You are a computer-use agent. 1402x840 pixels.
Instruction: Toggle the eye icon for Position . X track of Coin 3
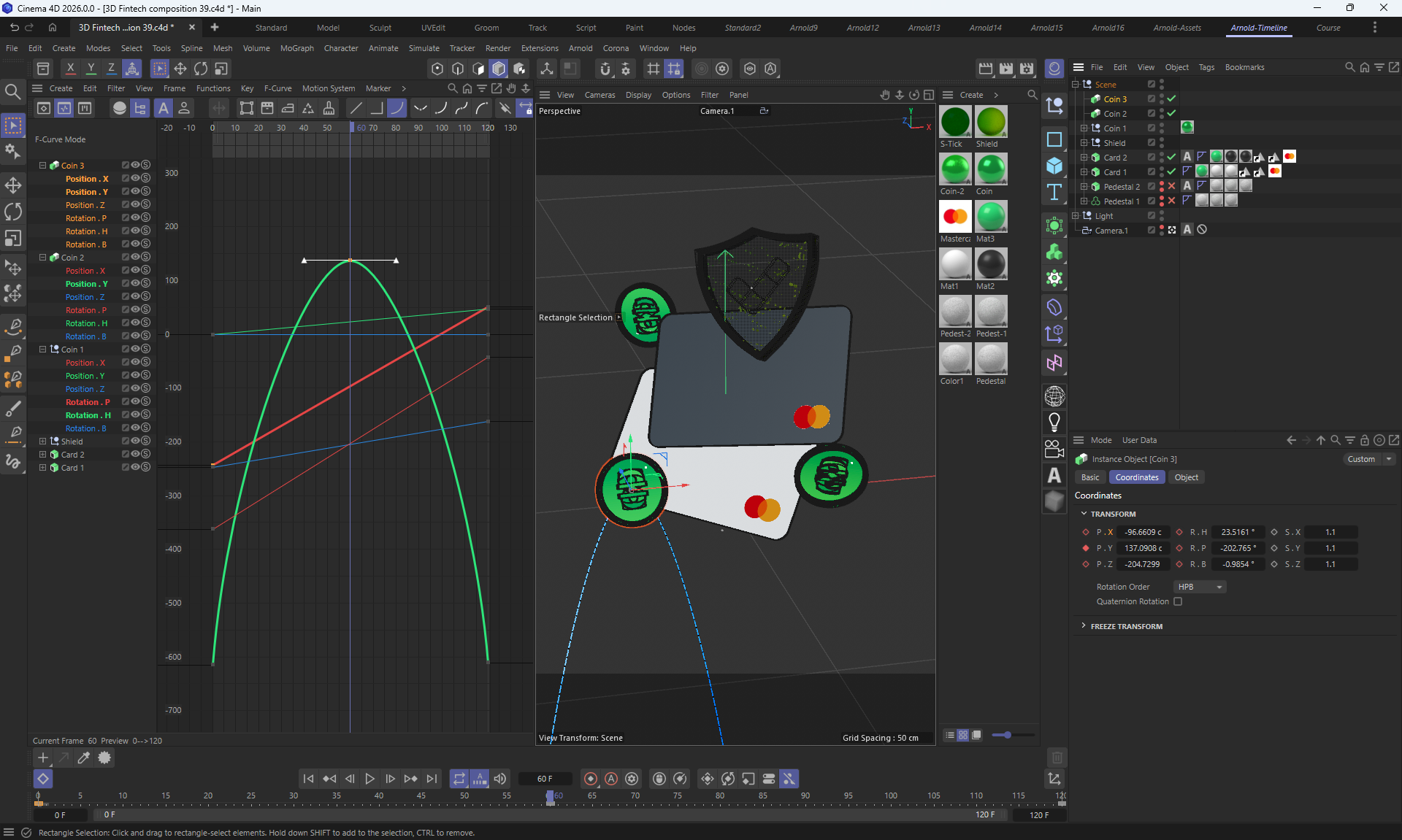point(136,178)
